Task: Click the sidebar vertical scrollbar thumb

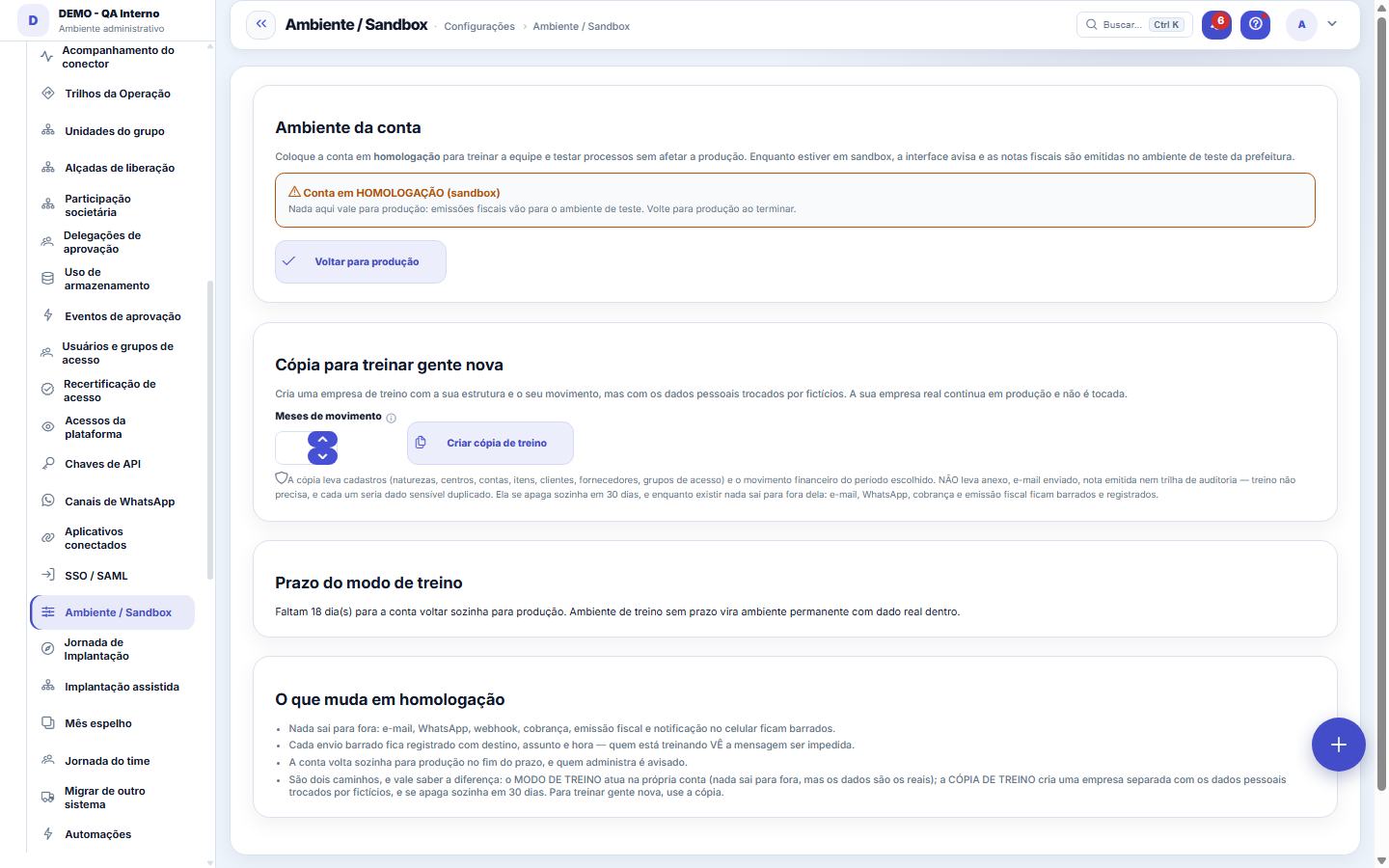Action: coord(210,429)
